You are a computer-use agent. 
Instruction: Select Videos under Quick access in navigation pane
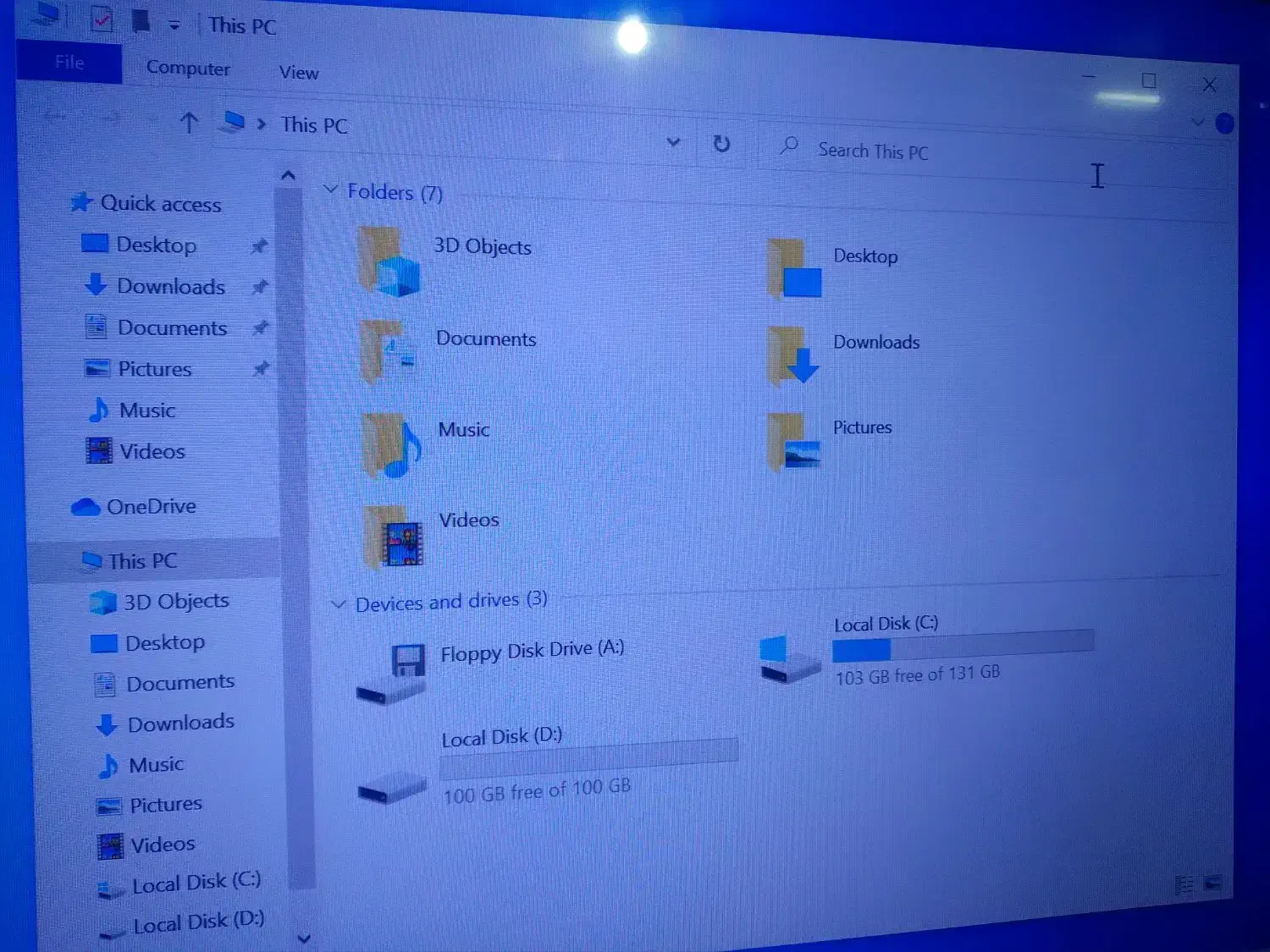(152, 451)
